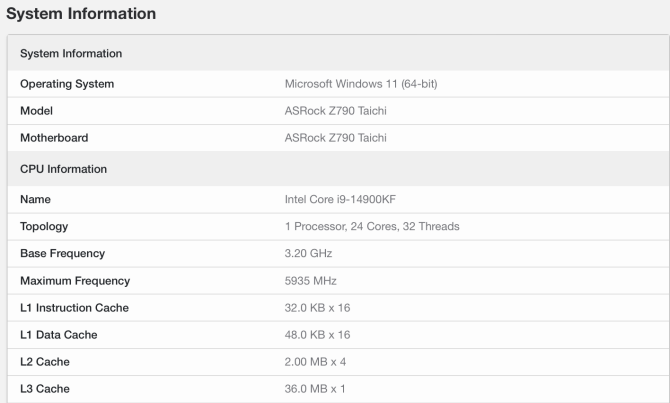
Task: Select ASRock Z790 Taichi in the Motherboard row
Action: coord(335,138)
